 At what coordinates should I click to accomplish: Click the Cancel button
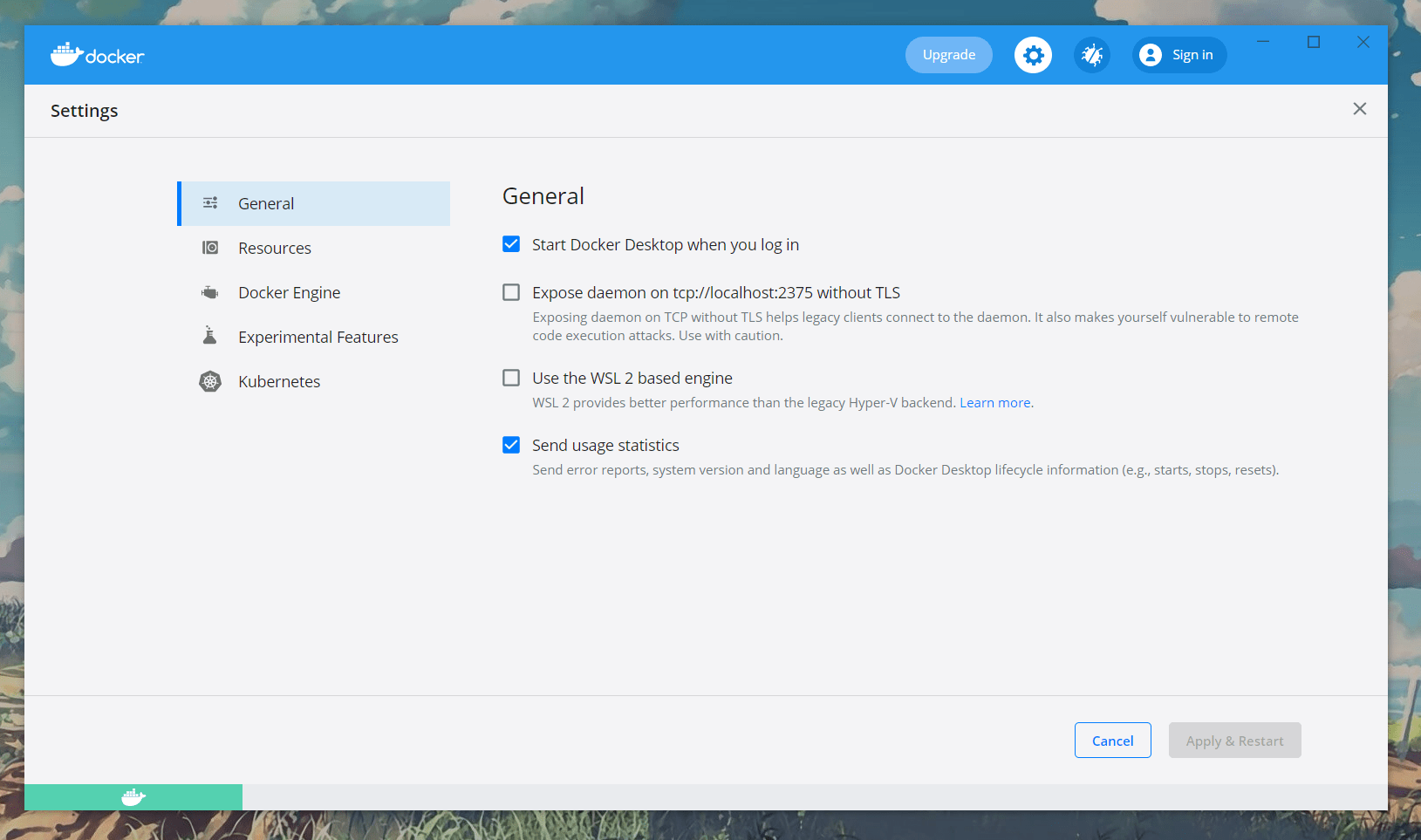[x=1112, y=741]
